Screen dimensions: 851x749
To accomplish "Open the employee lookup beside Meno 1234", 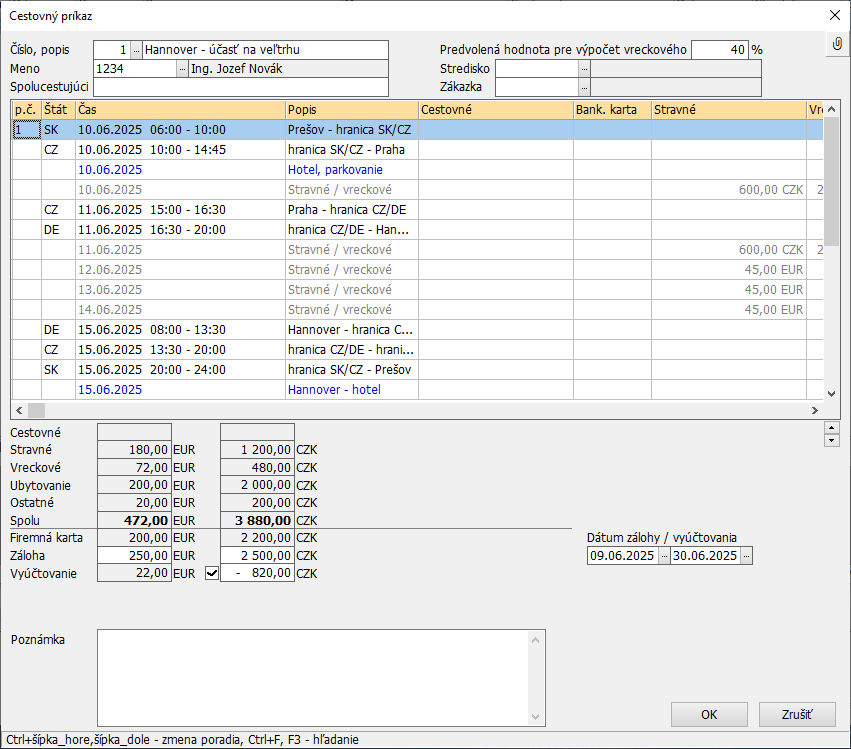I will [182, 69].
